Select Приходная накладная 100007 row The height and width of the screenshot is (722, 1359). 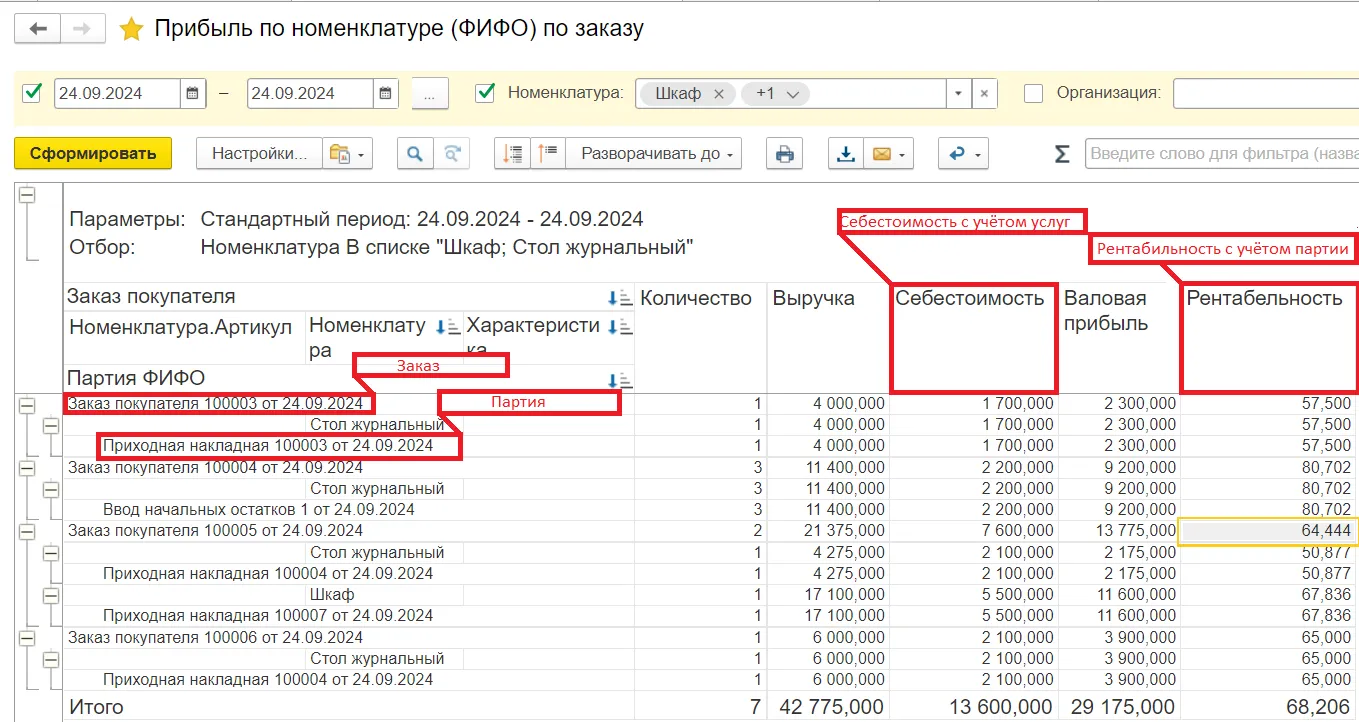coord(267,616)
